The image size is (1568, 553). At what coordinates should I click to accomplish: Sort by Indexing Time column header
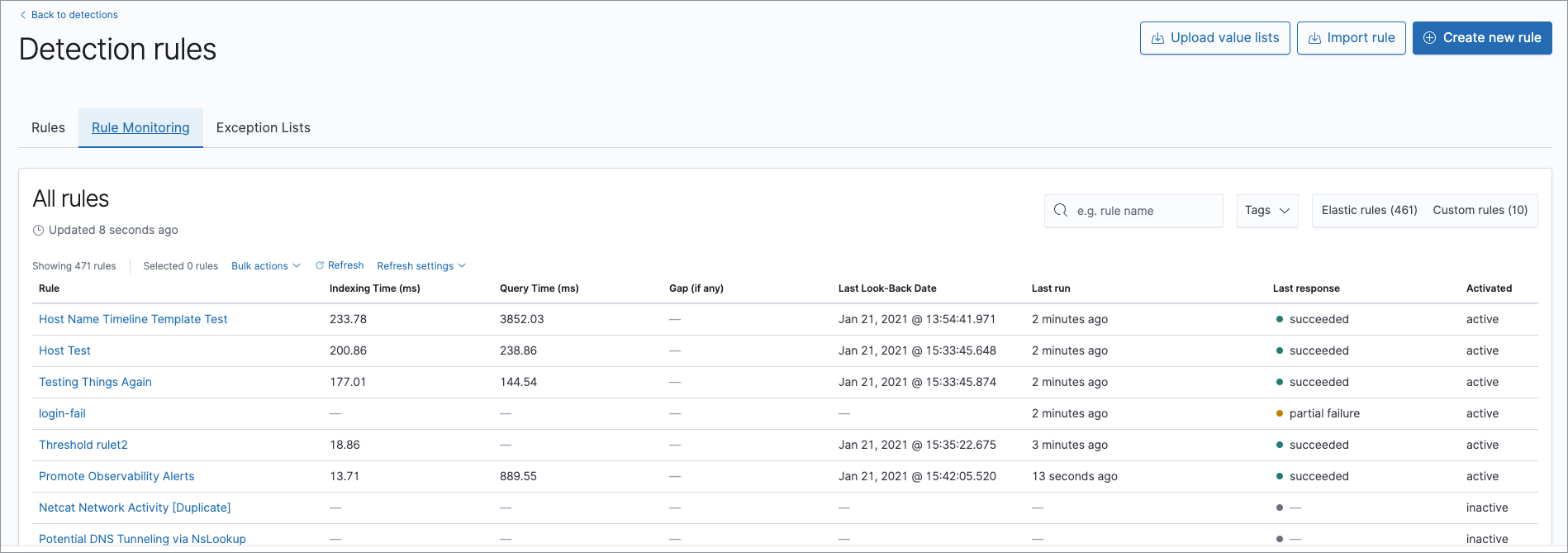(374, 288)
